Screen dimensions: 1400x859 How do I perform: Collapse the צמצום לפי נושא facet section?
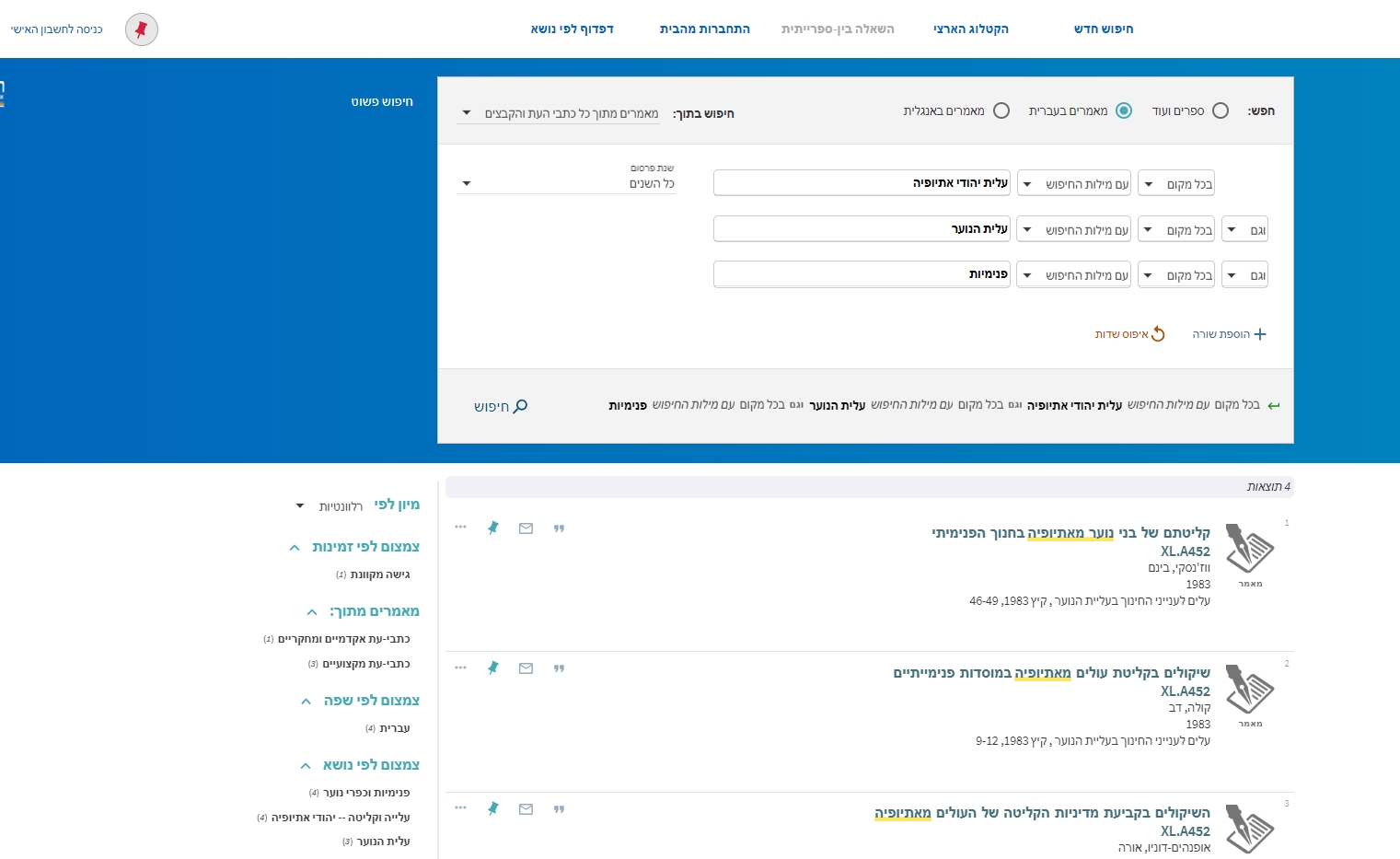coord(306,765)
